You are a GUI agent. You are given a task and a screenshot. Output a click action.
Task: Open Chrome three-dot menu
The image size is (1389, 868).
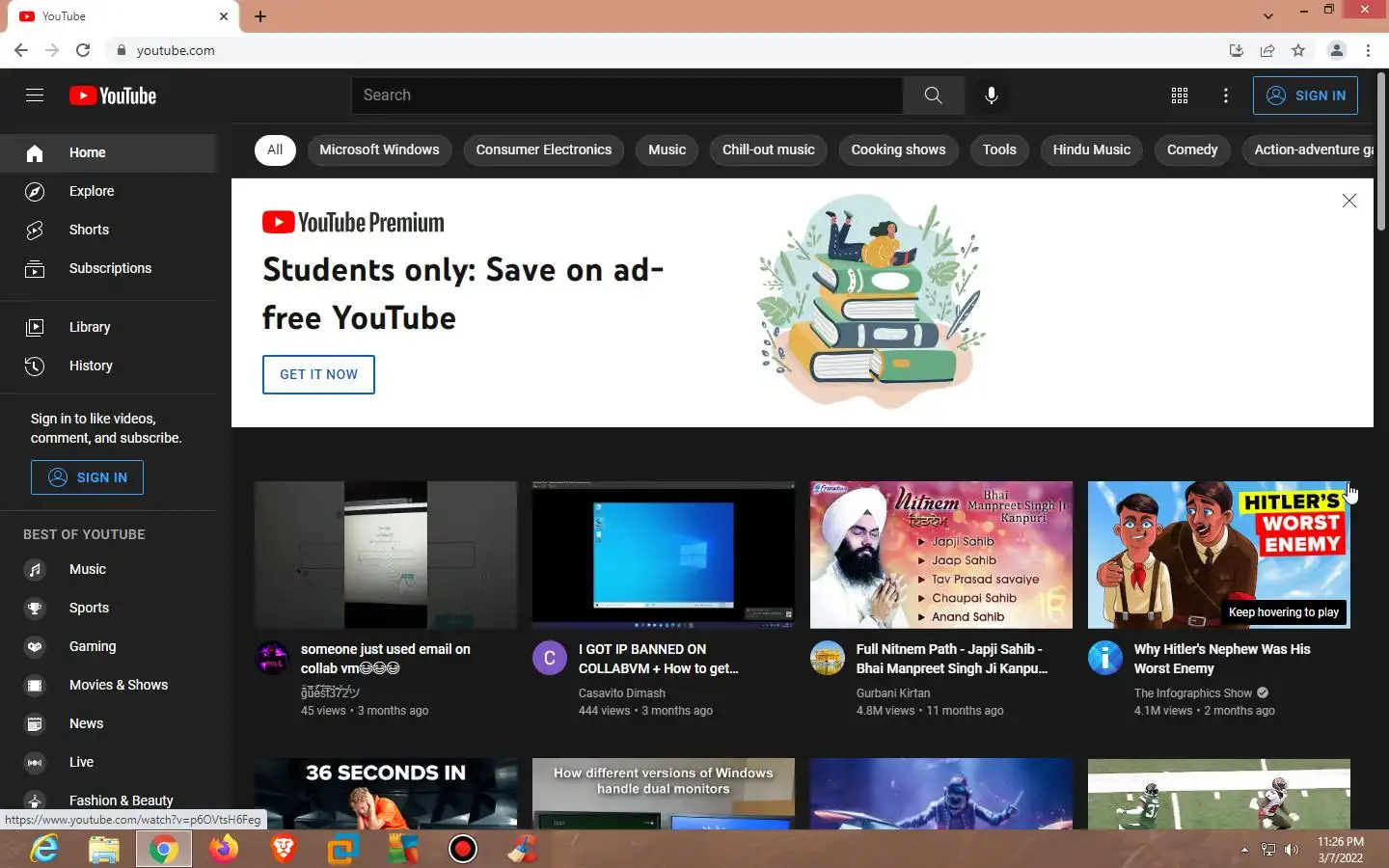[1368, 50]
